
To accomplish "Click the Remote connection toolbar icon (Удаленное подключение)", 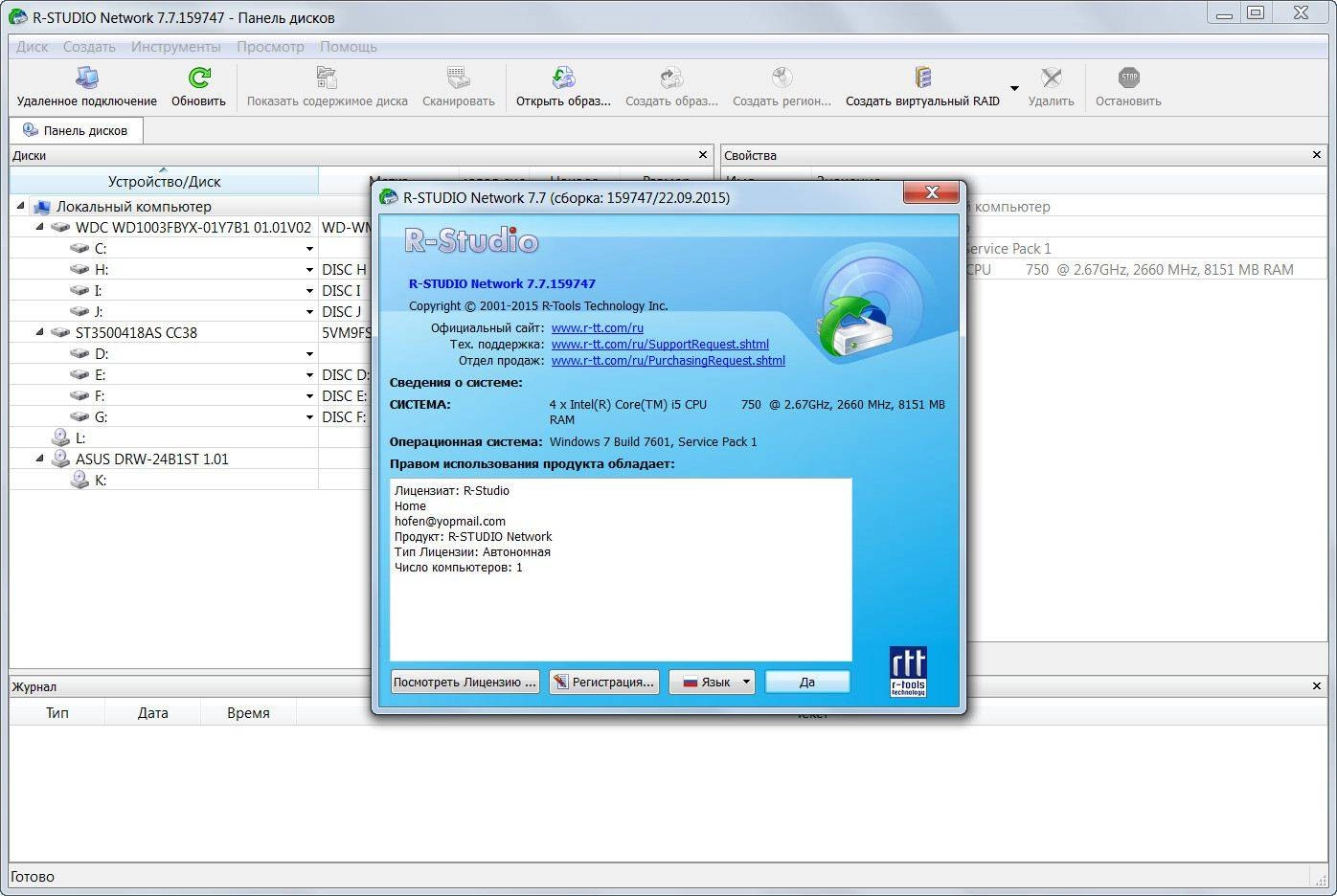I will (86, 78).
